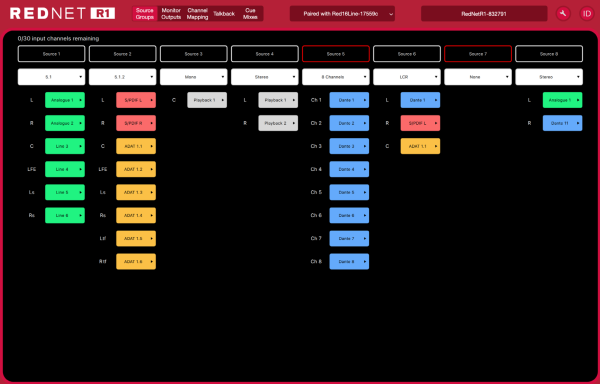Click the red S/PDIF R input button
This screenshot has height=384, width=600.
click(136, 123)
